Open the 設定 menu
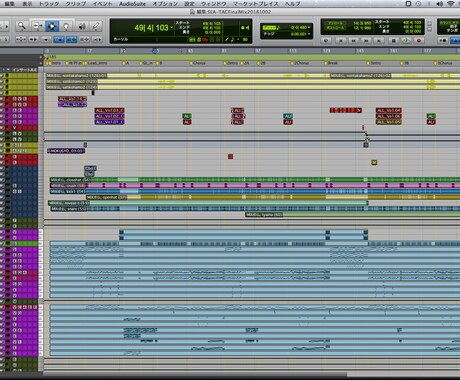This screenshot has width=460, height=380. pos(189,4)
